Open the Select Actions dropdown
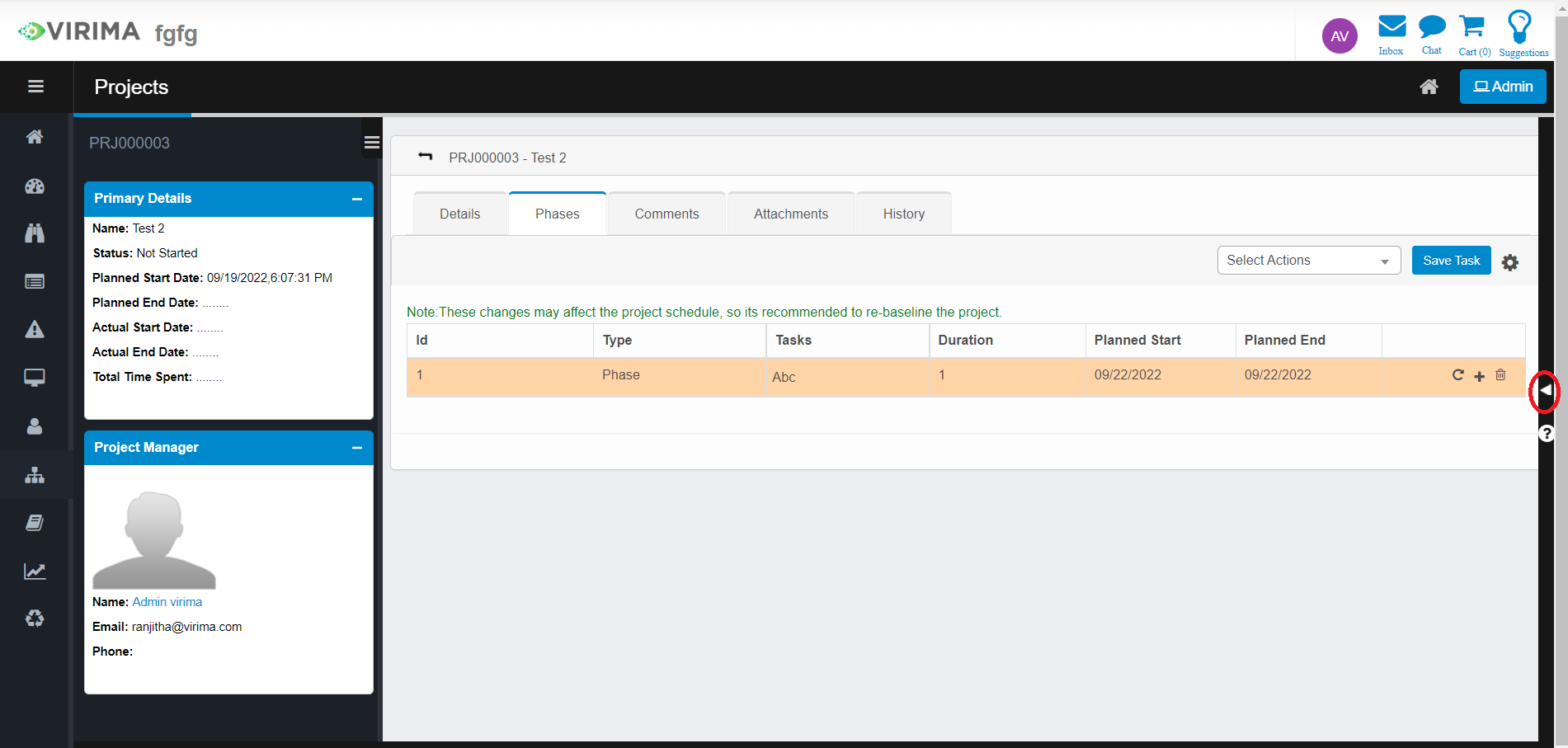 (x=1308, y=261)
